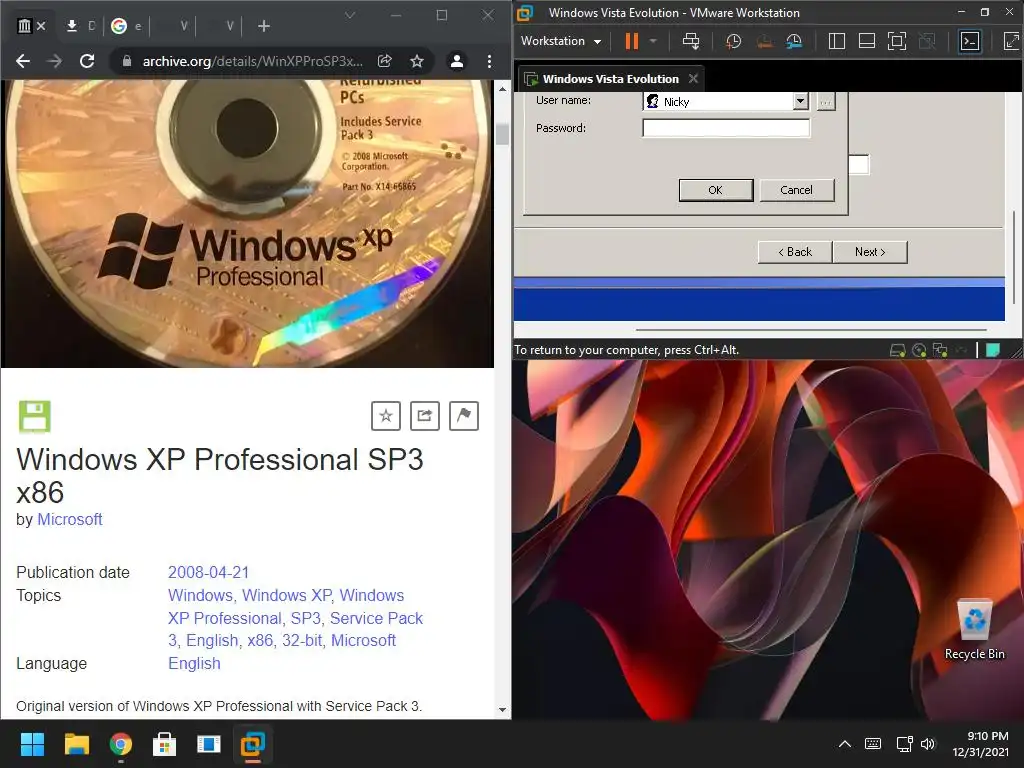Click the browser page vertical scrollbar thumb
Viewport: 1024px width, 768px height.
(x=502, y=134)
